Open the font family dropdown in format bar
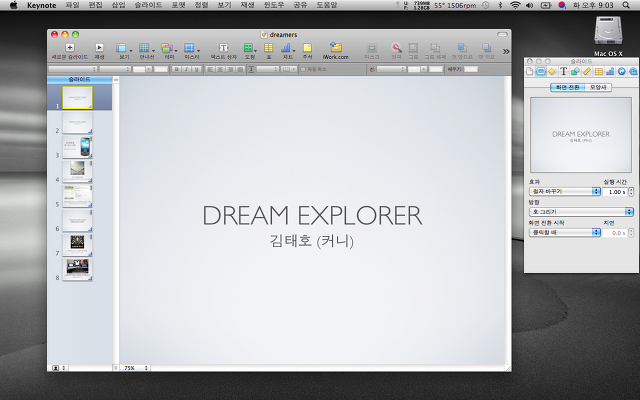 coord(73,69)
